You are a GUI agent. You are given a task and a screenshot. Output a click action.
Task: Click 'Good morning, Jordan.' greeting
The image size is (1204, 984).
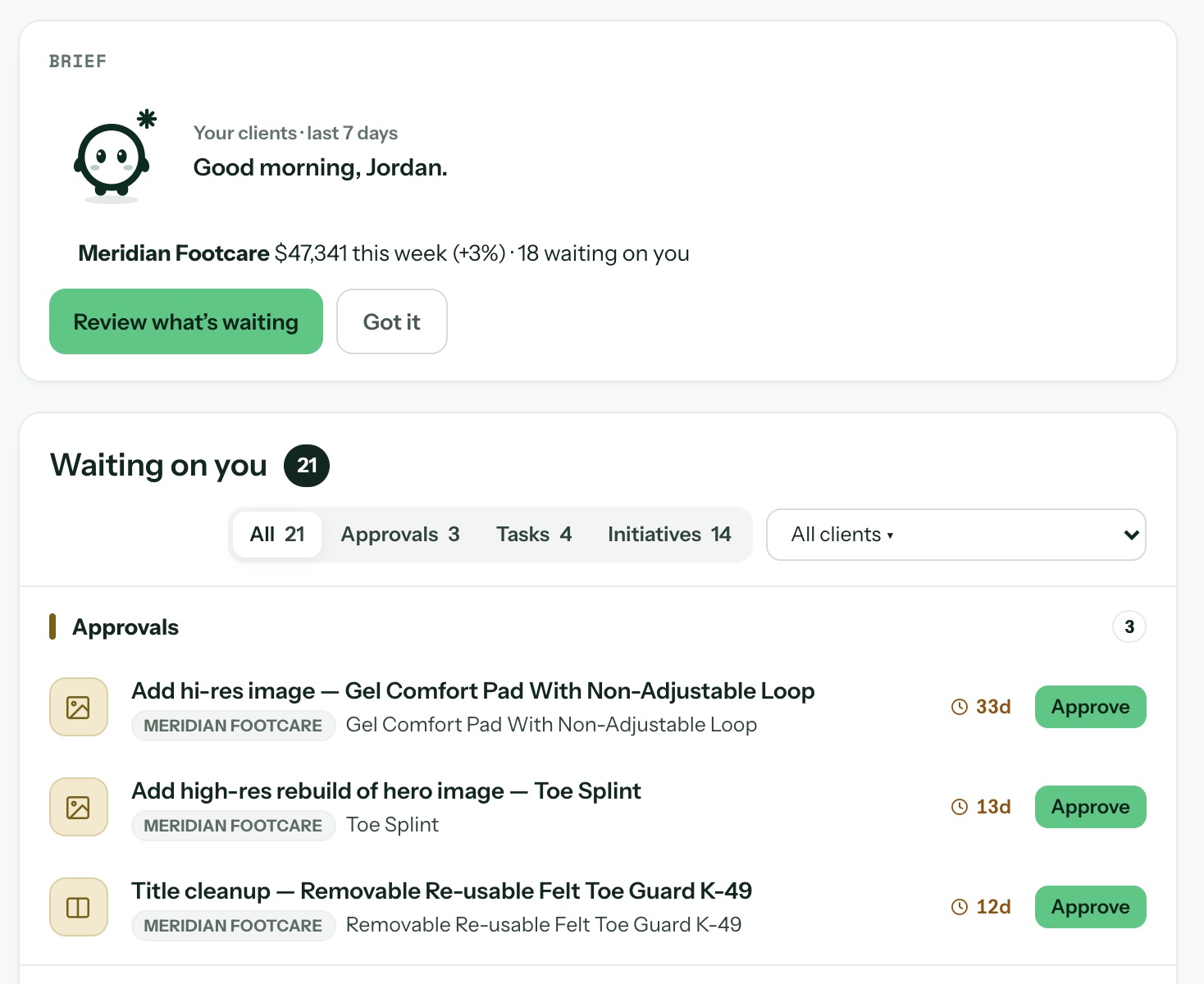click(321, 167)
